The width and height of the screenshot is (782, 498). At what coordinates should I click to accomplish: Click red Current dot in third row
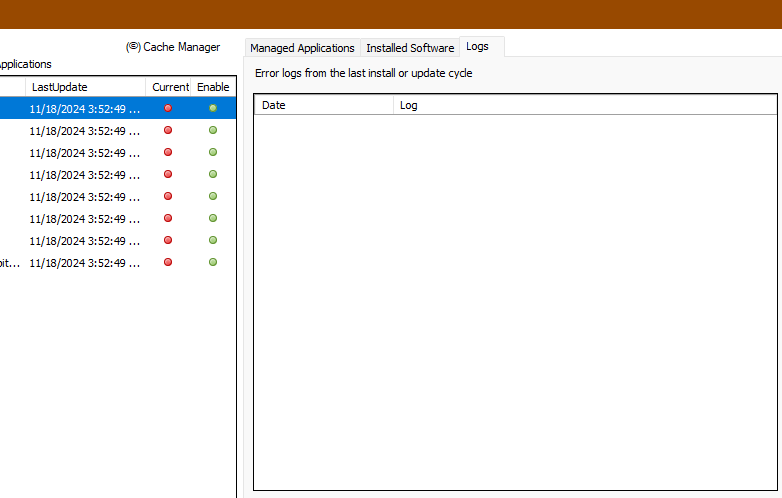point(168,152)
